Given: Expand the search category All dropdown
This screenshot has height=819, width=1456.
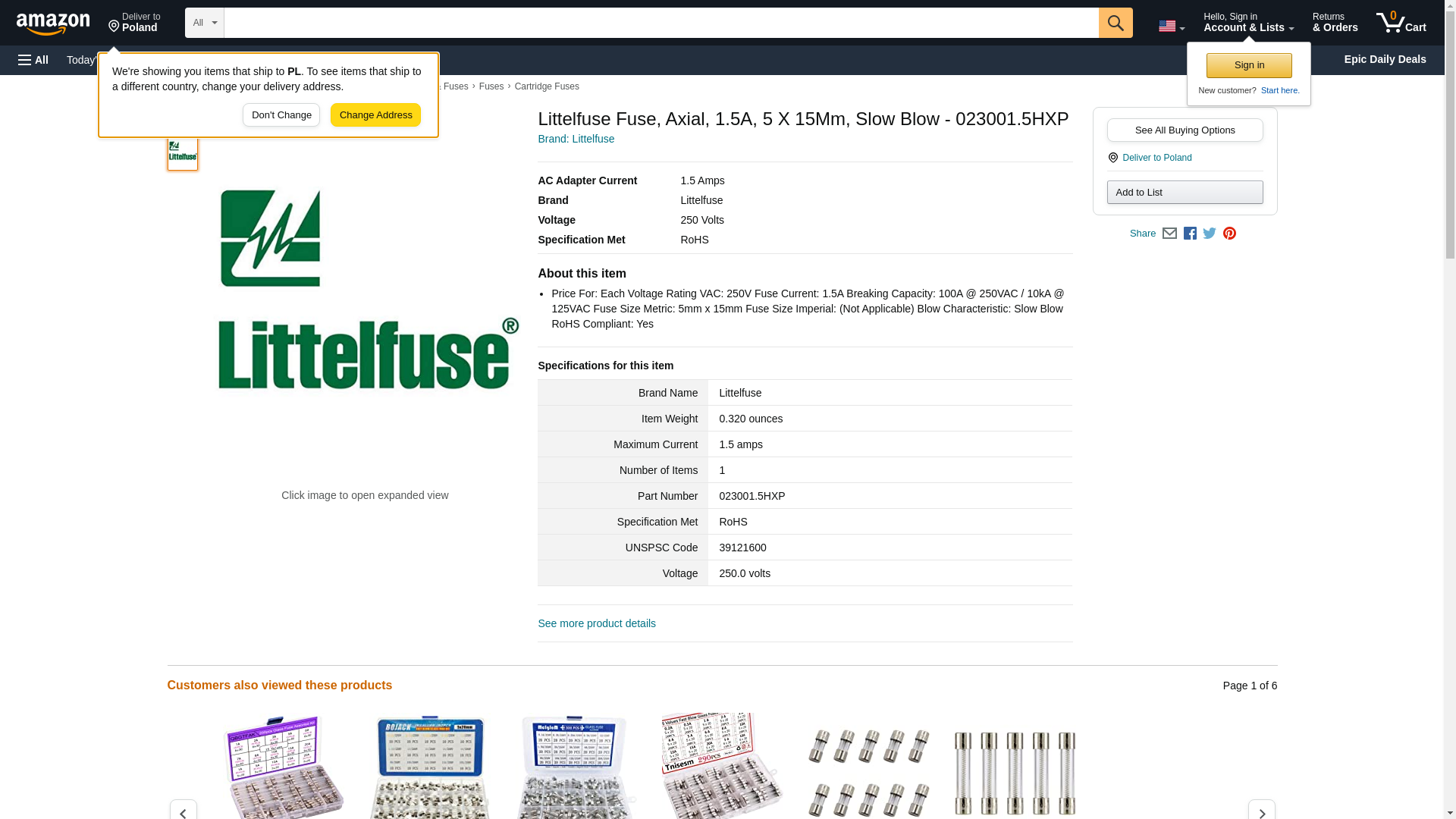Looking at the screenshot, I should tap(204, 23).
